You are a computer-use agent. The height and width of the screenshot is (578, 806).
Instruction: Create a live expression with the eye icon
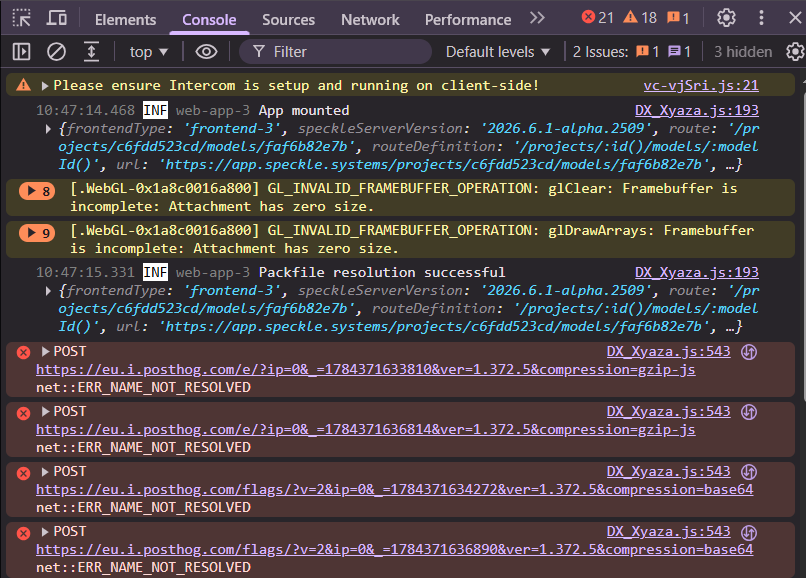point(206,51)
